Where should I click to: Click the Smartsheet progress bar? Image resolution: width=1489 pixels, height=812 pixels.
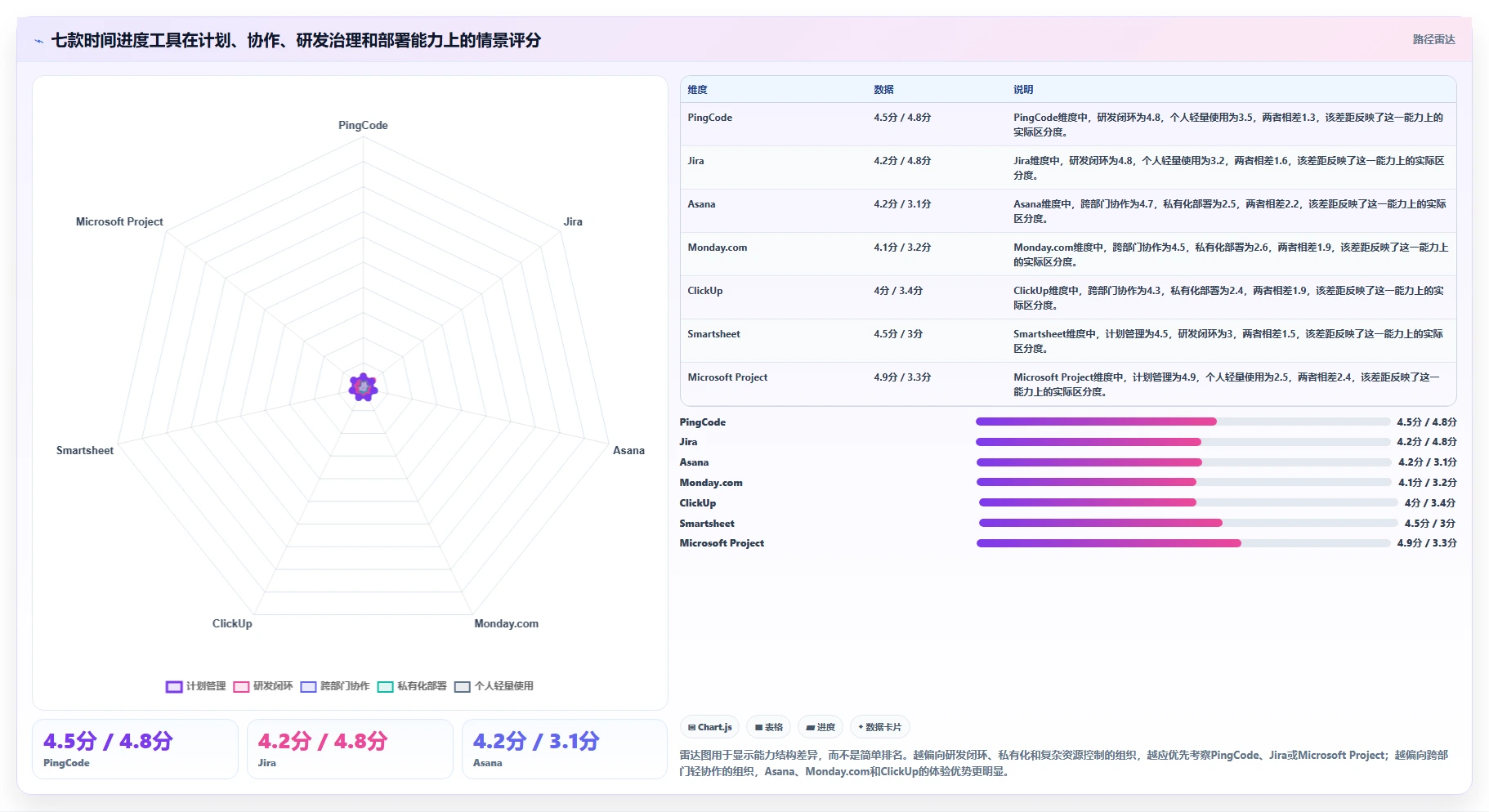point(1188,524)
